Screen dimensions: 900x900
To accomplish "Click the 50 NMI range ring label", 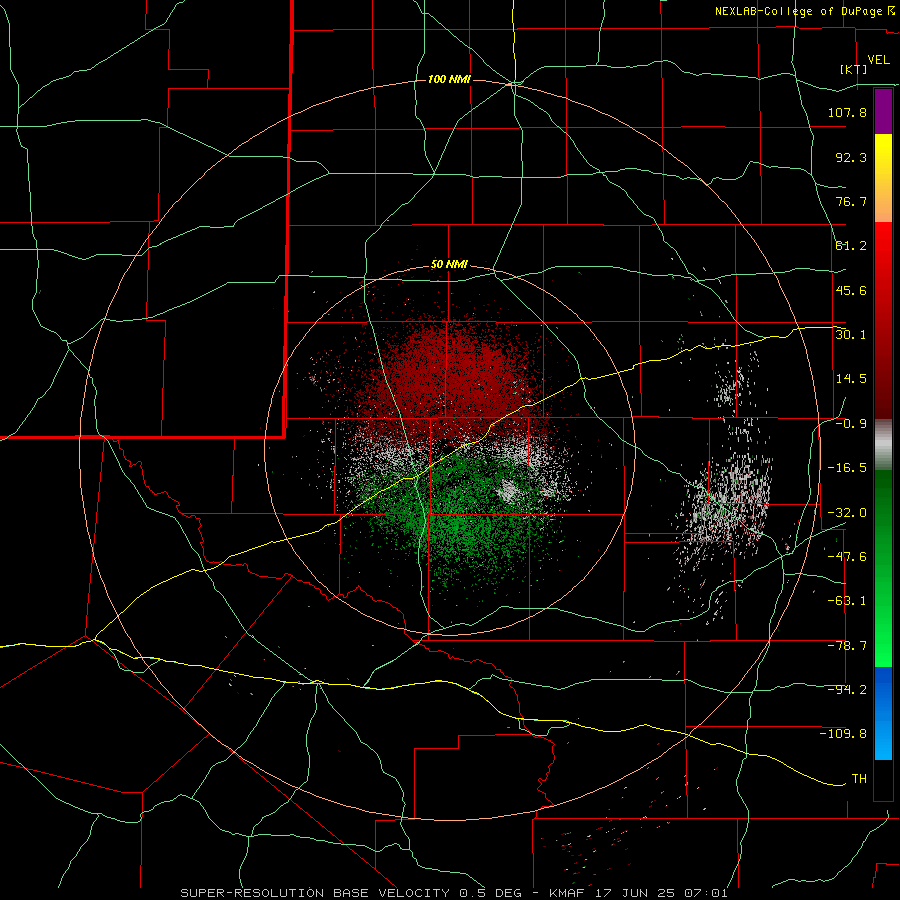I will coord(449,265).
